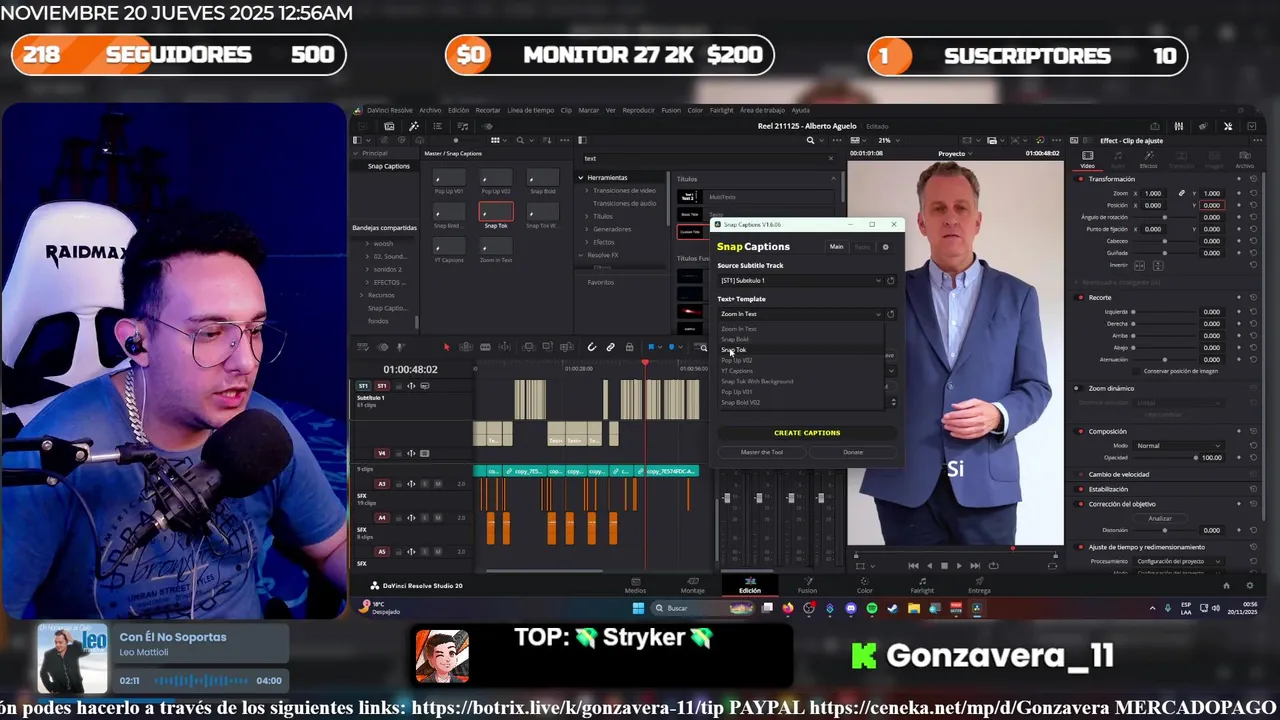Click the blue flag icon in timeline toolbar
Screen dimensions: 1280x720
point(651,347)
